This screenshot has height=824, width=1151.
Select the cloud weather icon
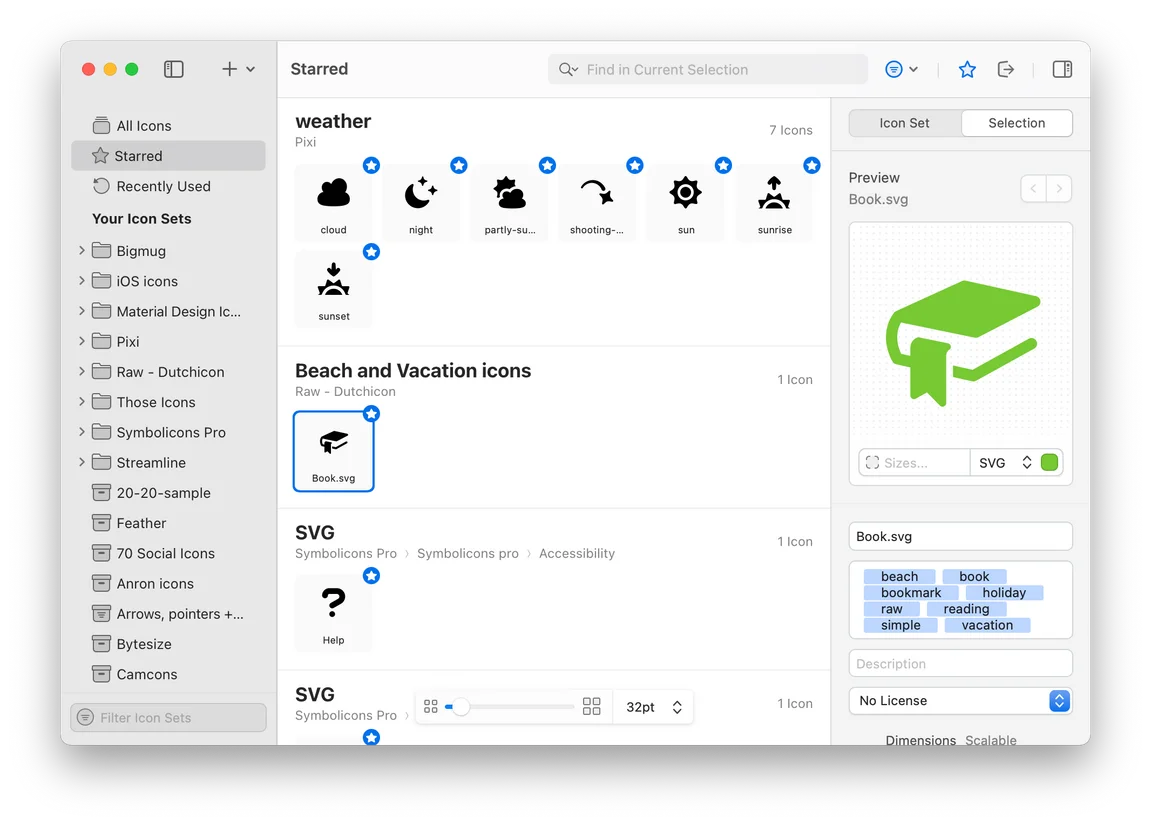[x=333, y=201]
